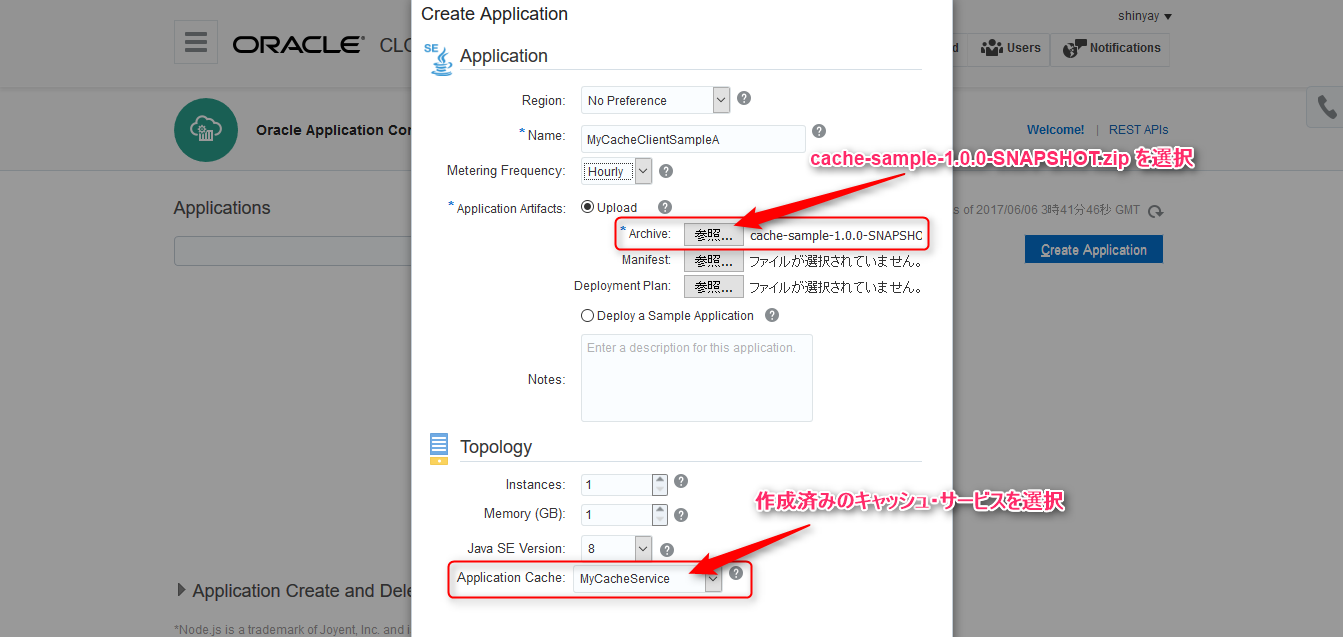Screen dimensions: 1343x637
Task: Open the Users menu item
Action: 1010,48
